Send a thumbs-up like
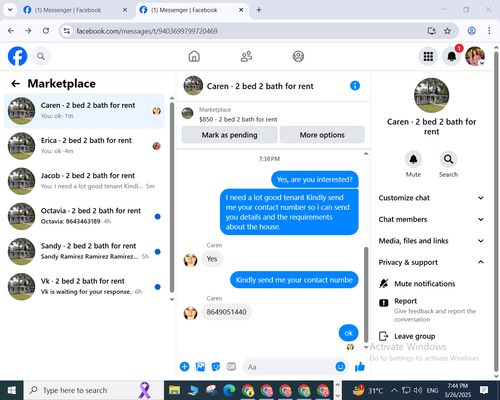Viewport: 500px width, 400px height. coord(360,367)
